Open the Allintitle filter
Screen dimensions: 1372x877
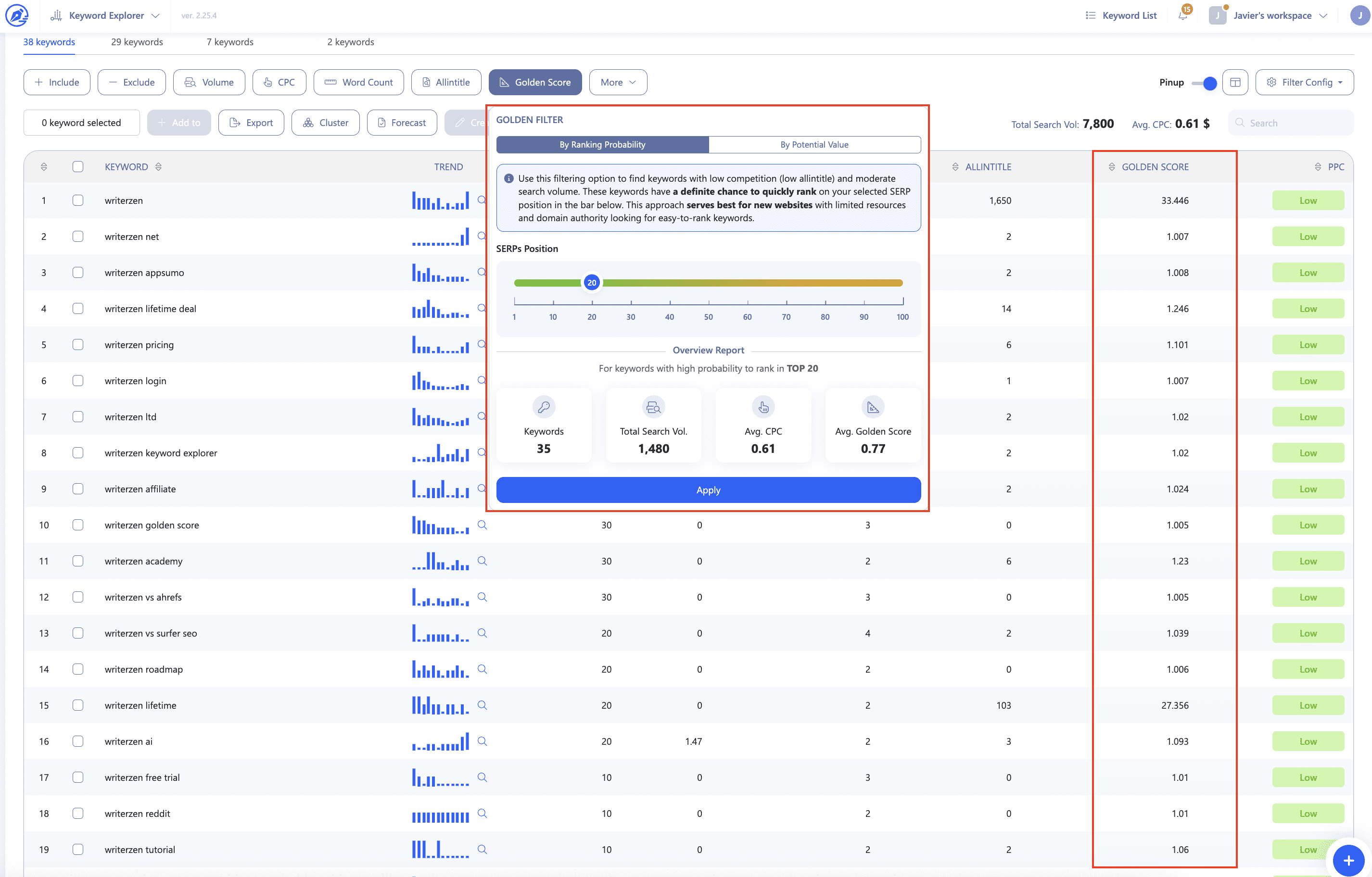coord(446,83)
